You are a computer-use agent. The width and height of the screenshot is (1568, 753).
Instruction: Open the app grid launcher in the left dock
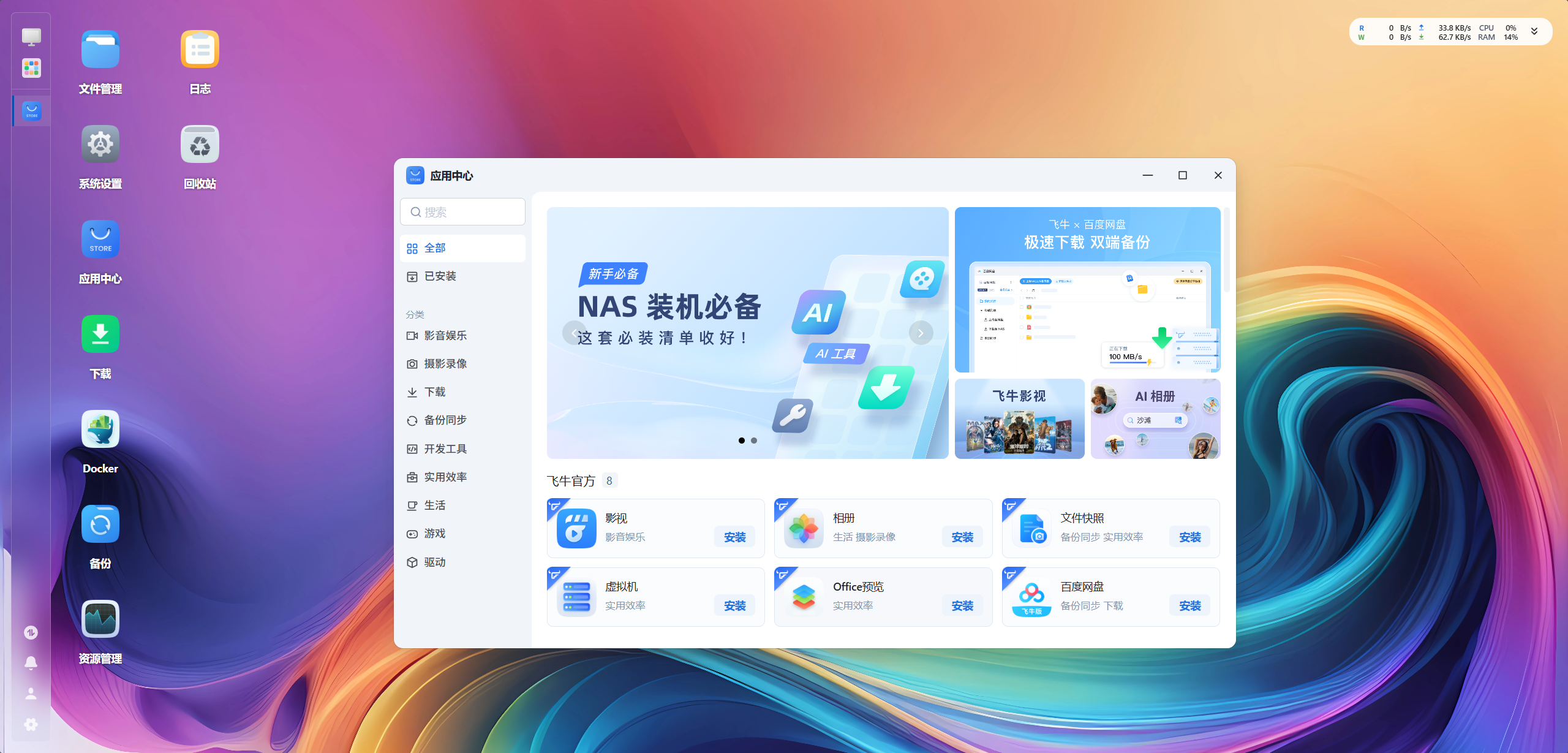pyautogui.click(x=31, y=68)
